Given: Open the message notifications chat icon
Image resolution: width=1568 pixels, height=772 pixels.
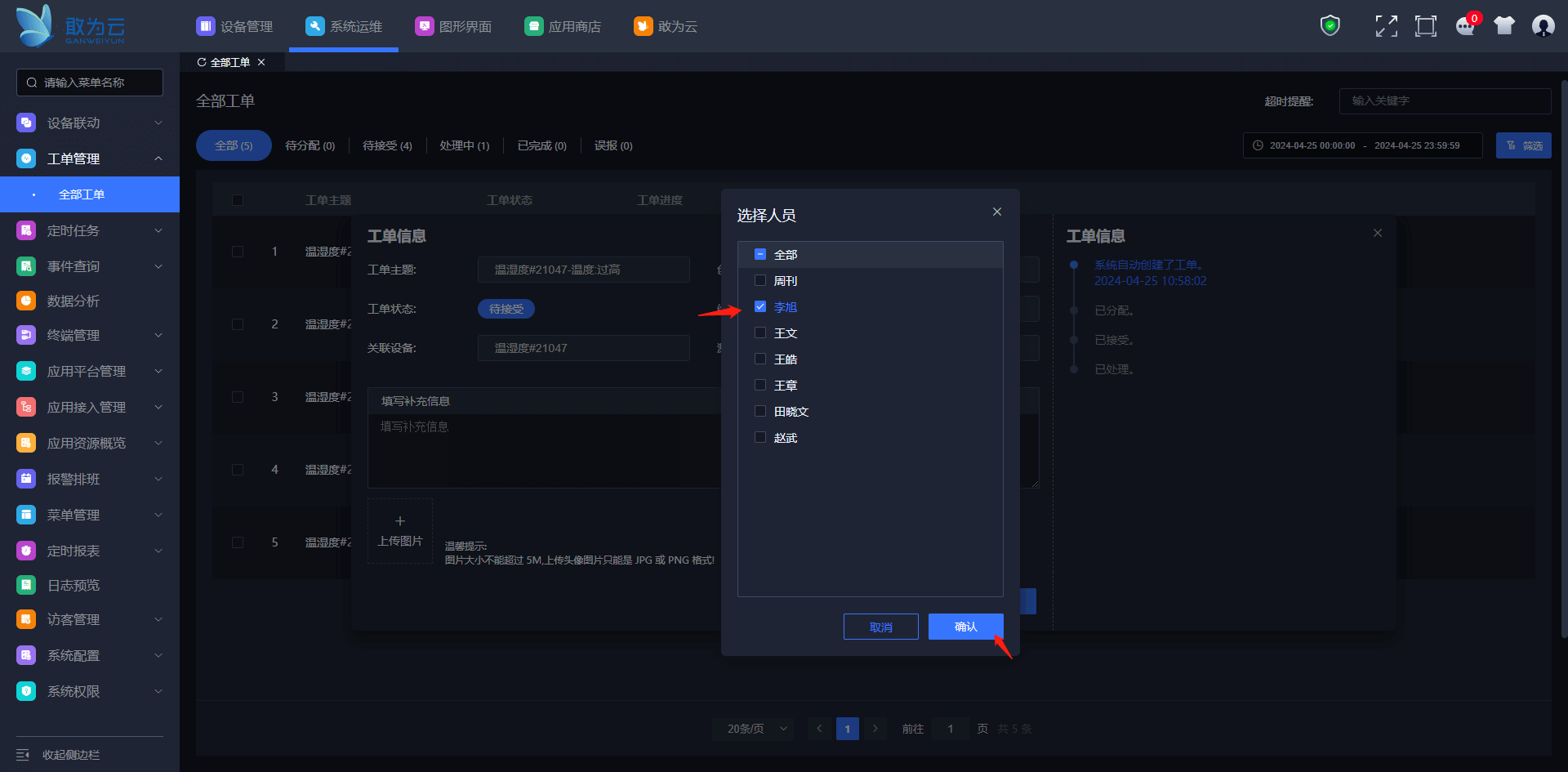Looking at the screenshot, I should tap(1465, 26).
